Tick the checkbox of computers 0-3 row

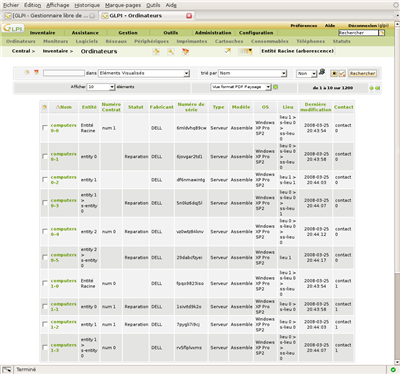45,203
